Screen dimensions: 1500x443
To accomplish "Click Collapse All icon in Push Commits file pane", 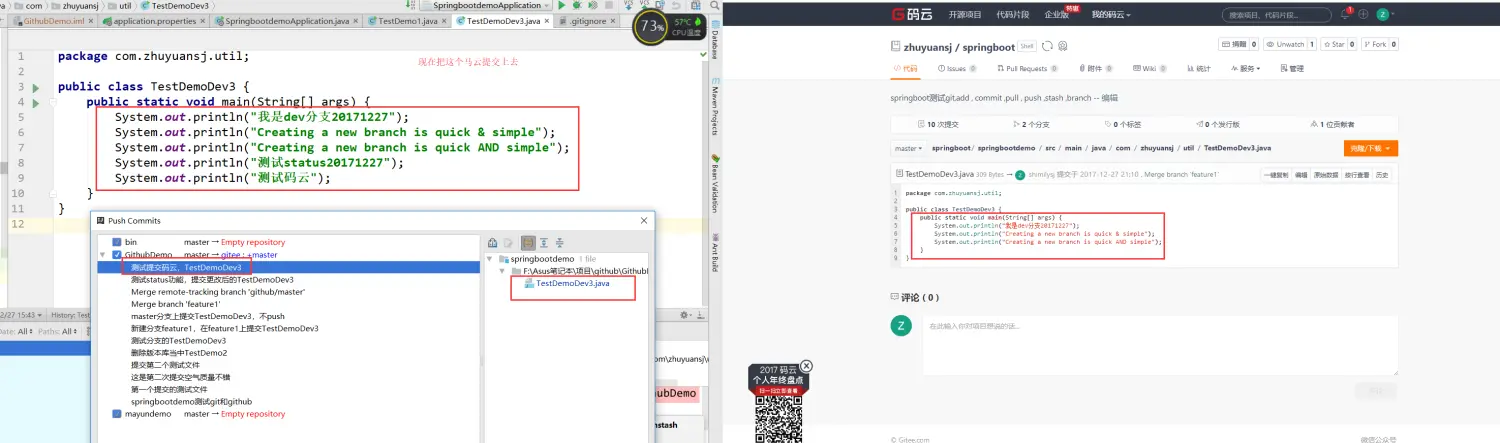I will tap(560, 243).
